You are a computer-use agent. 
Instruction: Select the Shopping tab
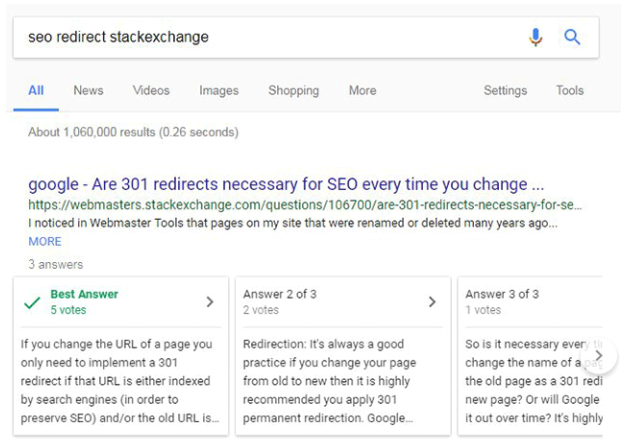pos(292,90)
